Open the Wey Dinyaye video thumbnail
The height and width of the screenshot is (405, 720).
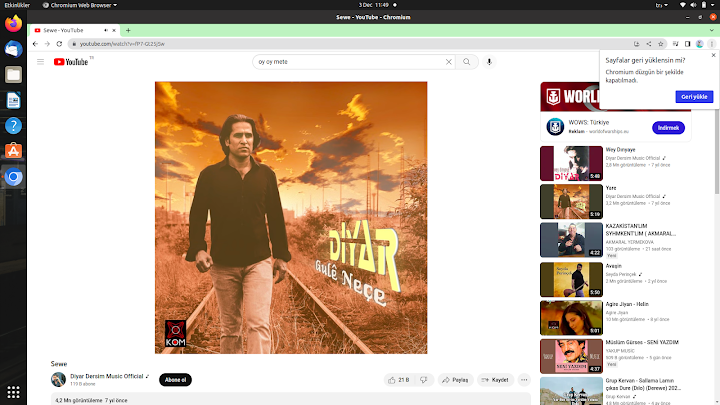[571, 163]
